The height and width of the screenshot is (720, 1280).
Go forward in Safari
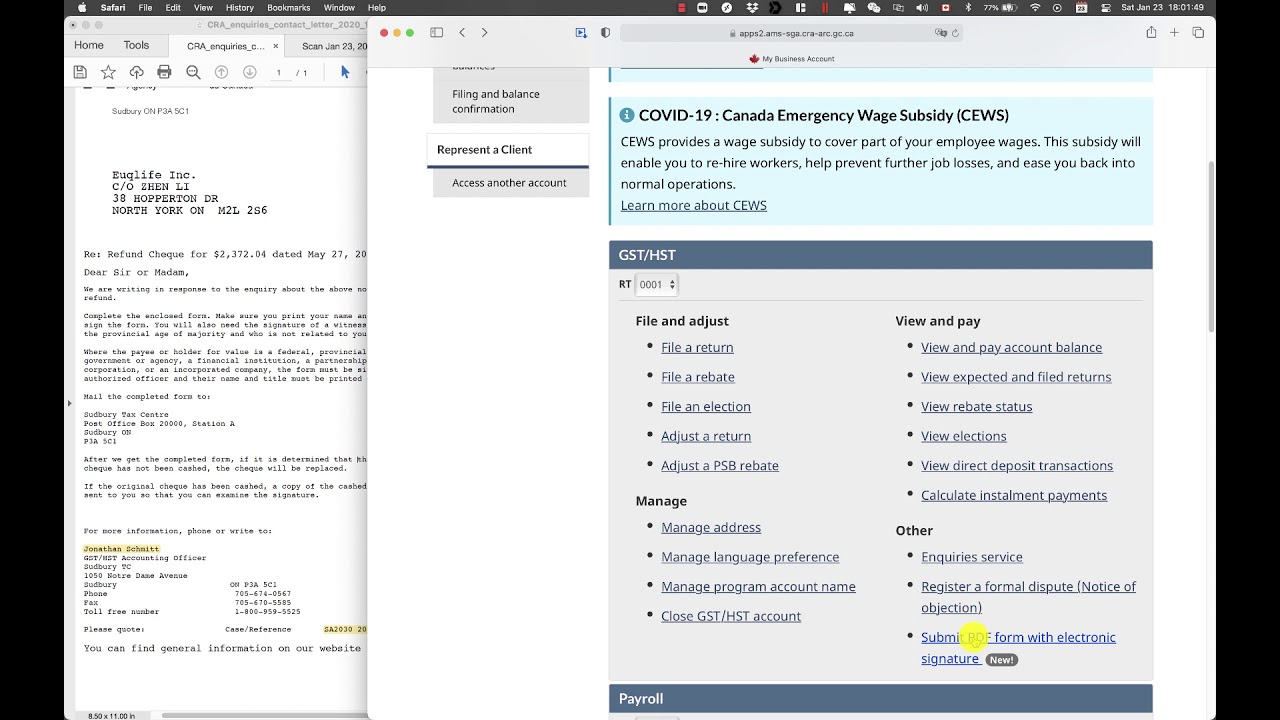(x=485, y=33)
